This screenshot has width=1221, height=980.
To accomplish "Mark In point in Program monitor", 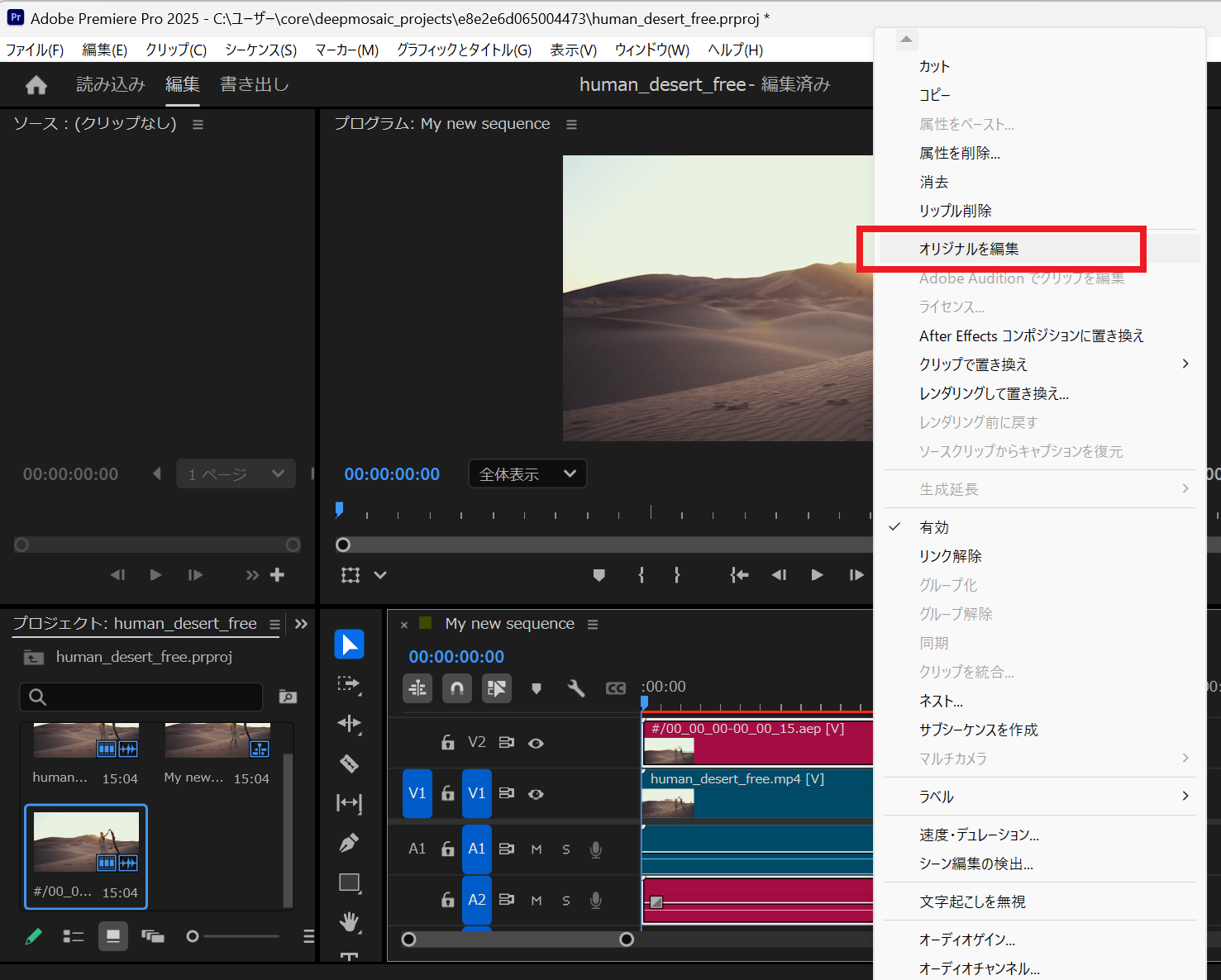I will tap(642, 575).
